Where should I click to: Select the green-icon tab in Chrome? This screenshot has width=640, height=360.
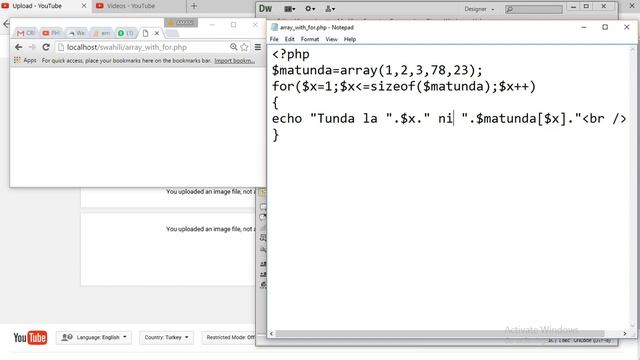[x=125, y=33]
